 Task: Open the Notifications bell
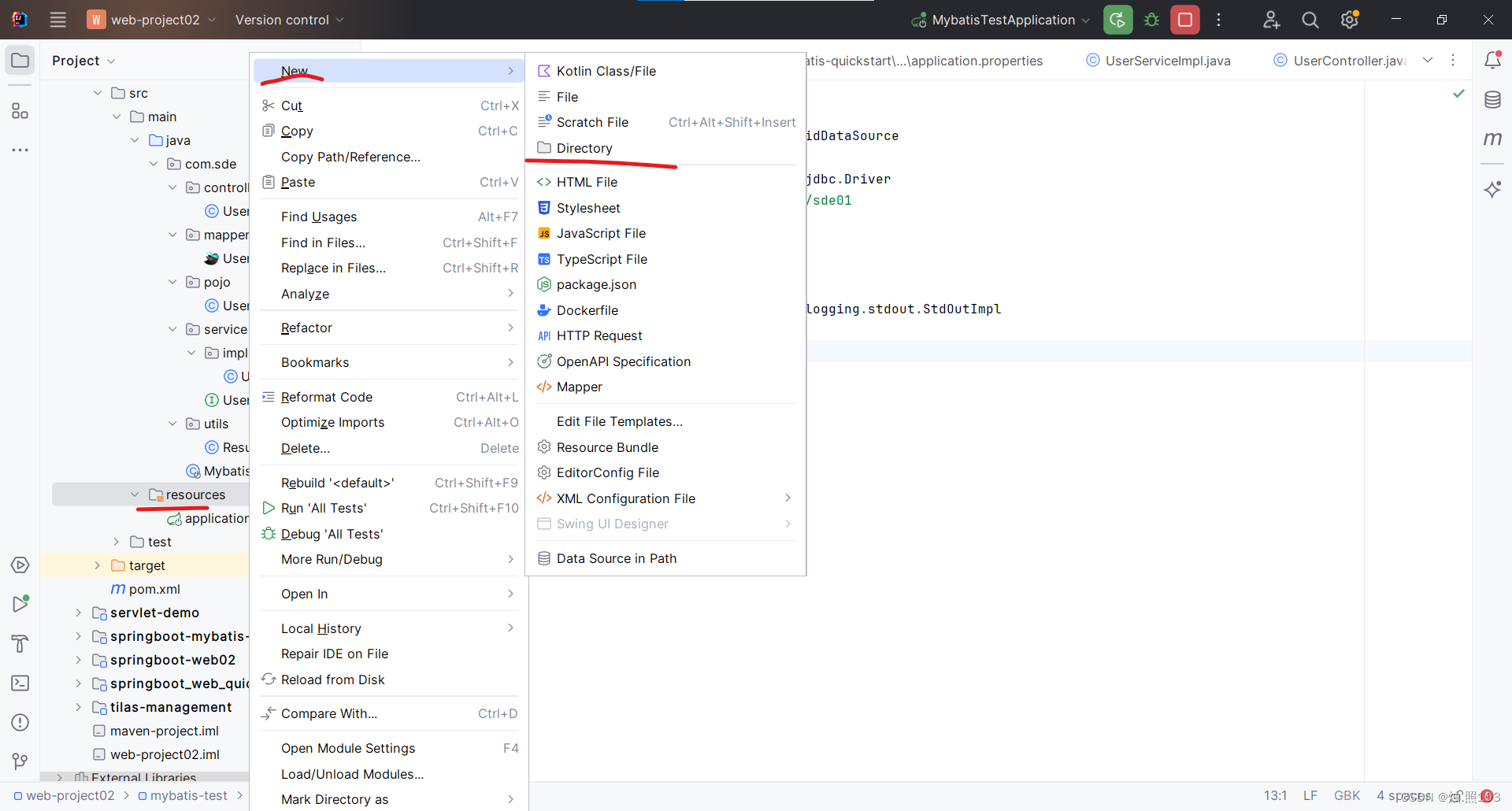tap(1492, 60)
